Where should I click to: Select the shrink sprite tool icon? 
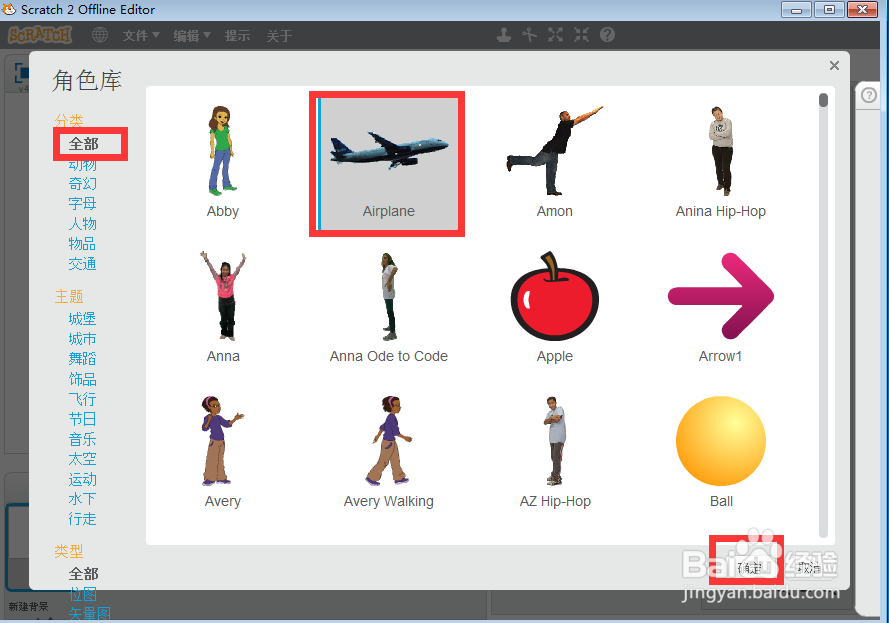pos(581,35)
